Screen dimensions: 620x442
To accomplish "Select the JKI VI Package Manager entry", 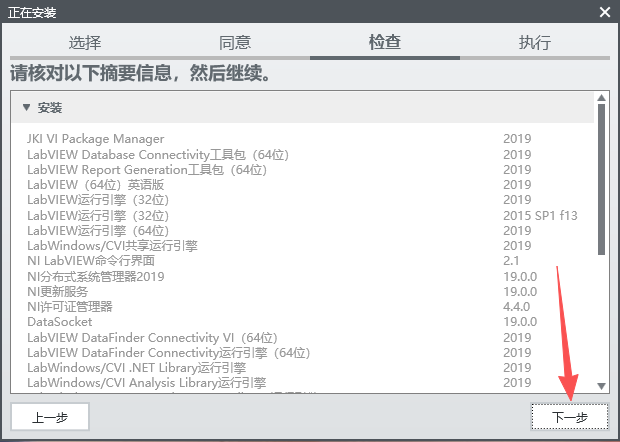I will [95, 139].
